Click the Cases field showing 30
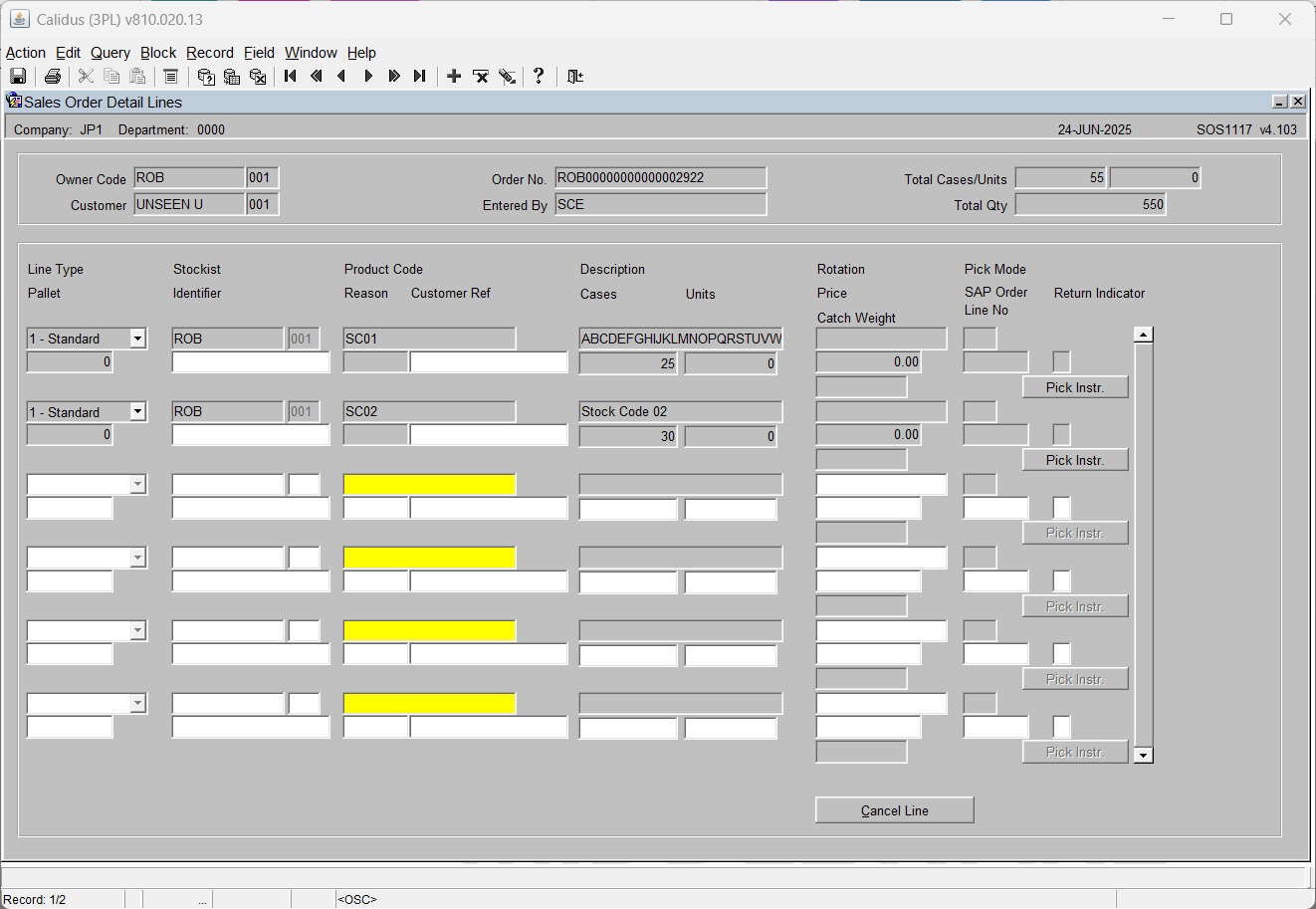The height and width of the screenshot is (909, 1316). click(x=628, y=436)
